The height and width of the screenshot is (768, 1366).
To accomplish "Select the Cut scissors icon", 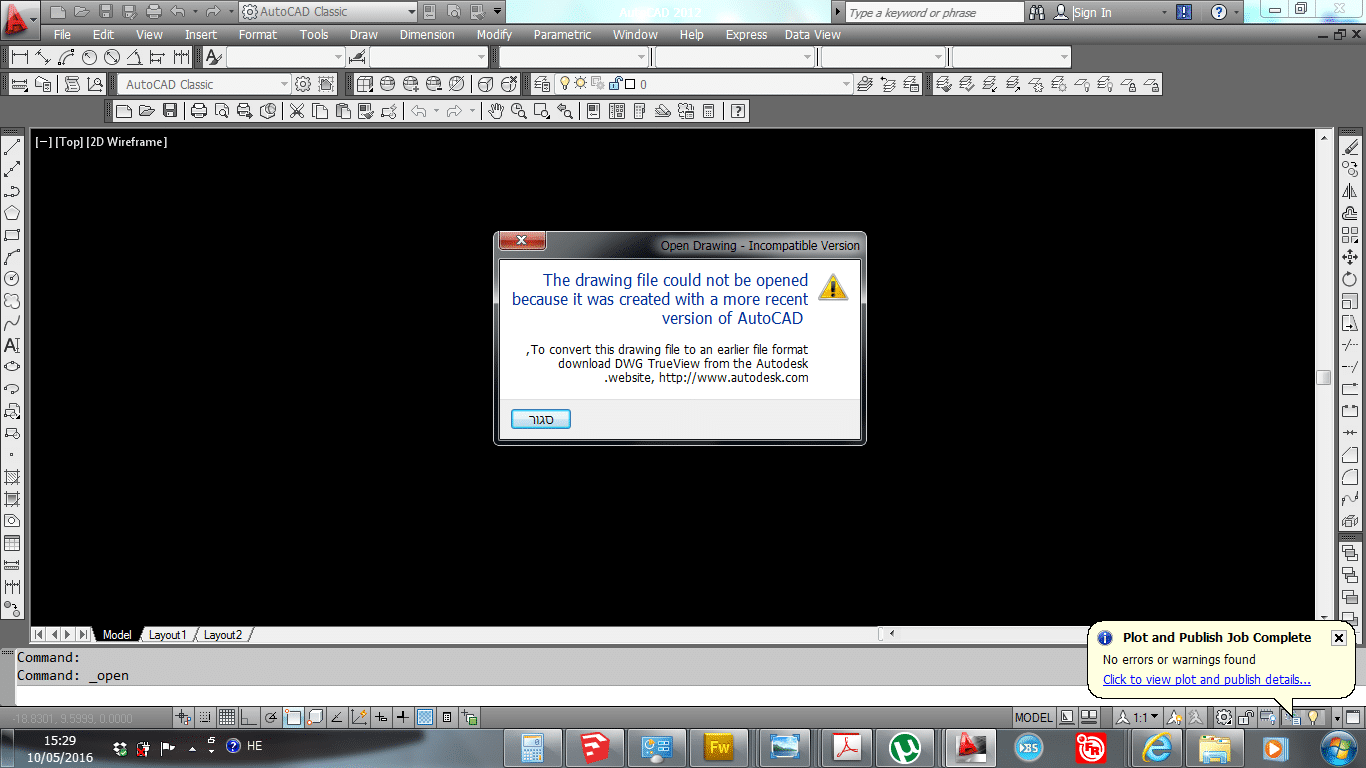I will coord(297,111).
